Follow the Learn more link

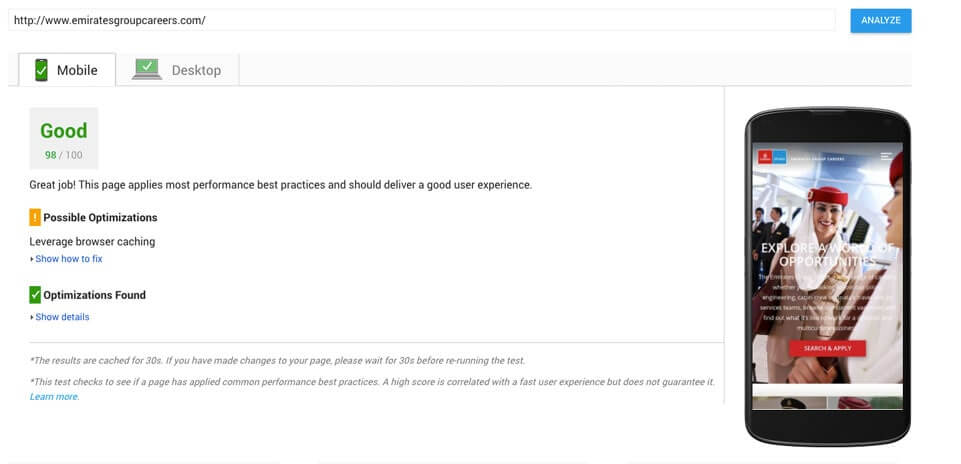(54, 397)
